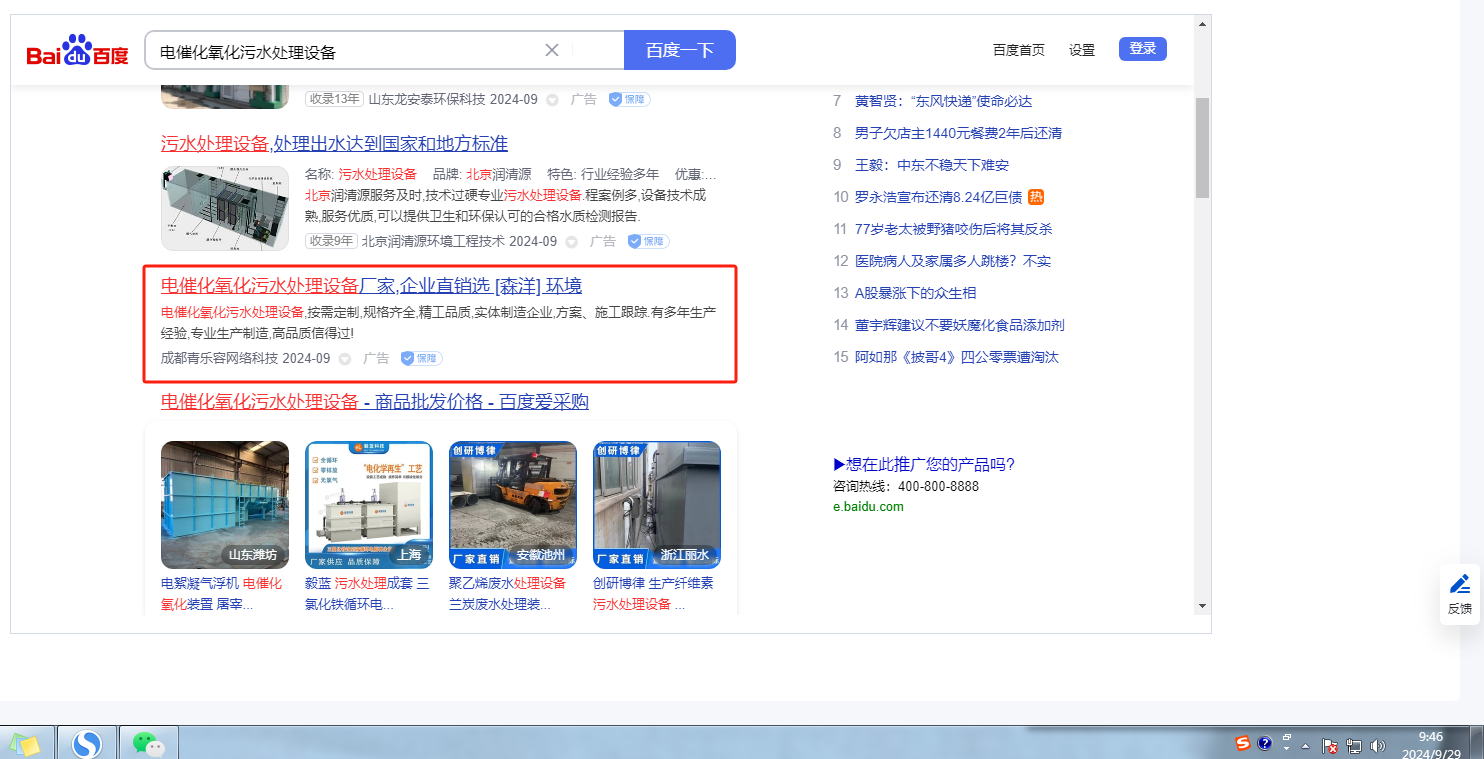Expand the arrow beside 北京润清源环境工程技术 2024-09
1484x759 pixels.
tap(571, 241)
